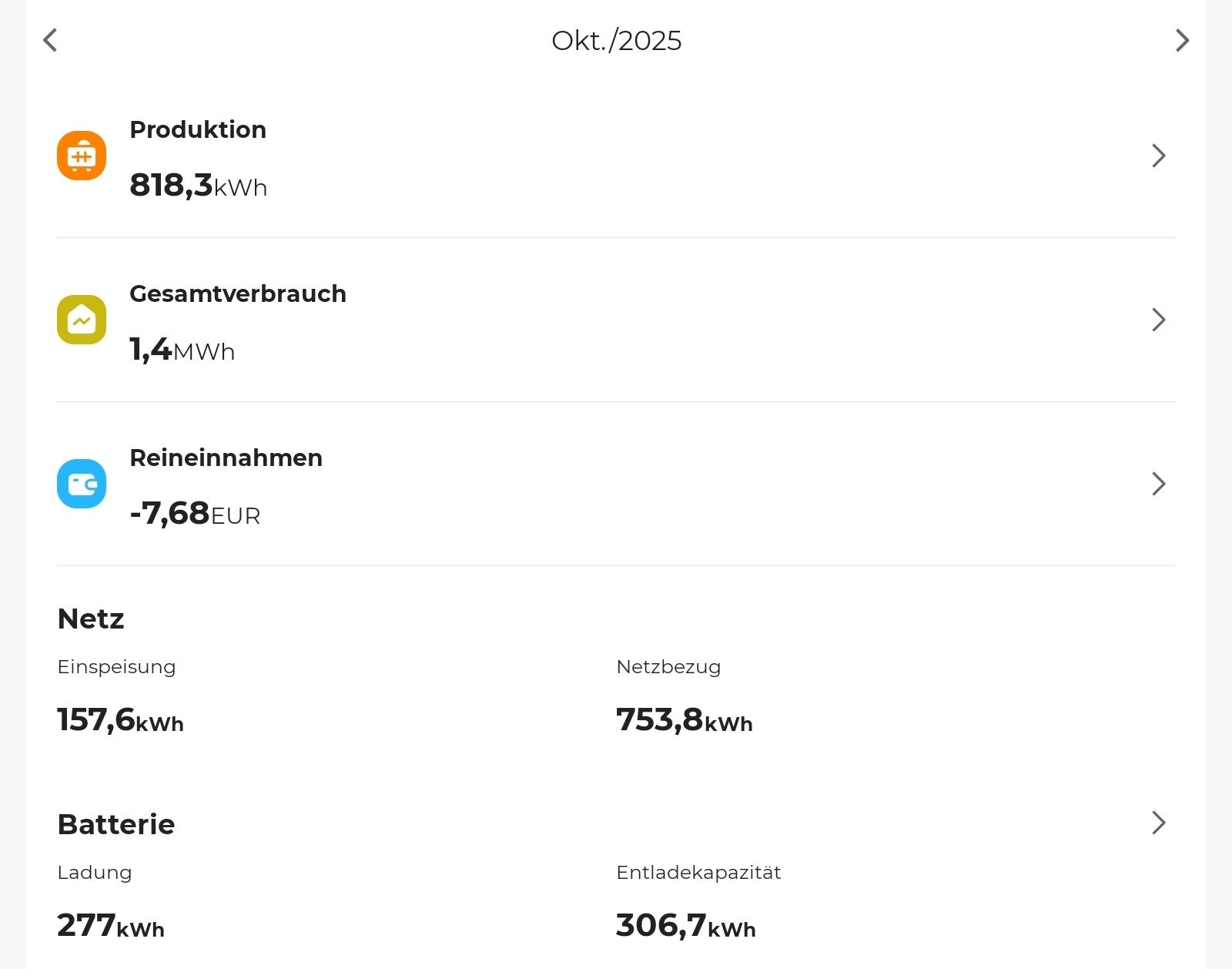The height and width of the screenshot is (969, 1232).
Task: Click the blue Reineinnahmen wallet icon
Action: point(82,484)
